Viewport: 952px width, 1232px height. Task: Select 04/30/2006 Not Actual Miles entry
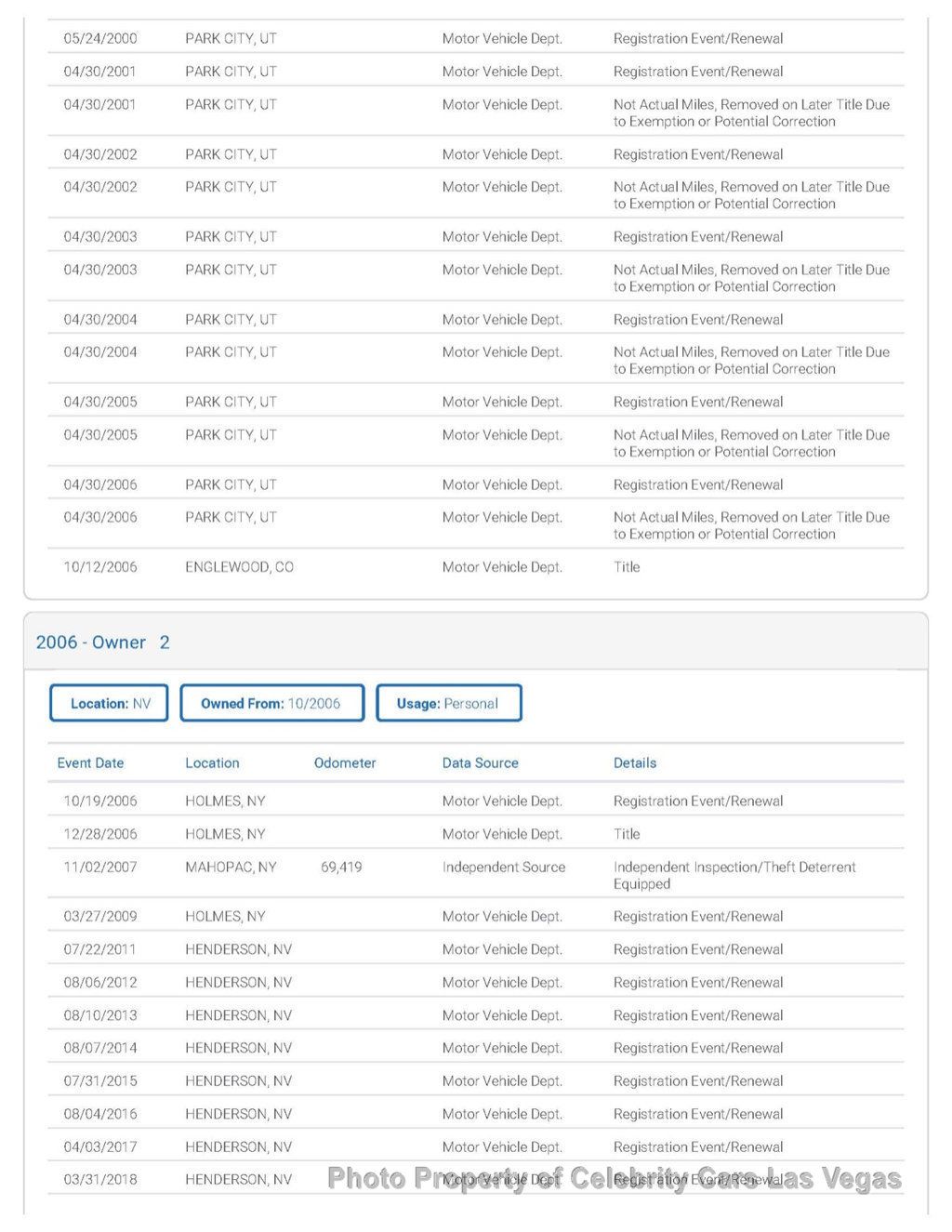click(475, 525)
